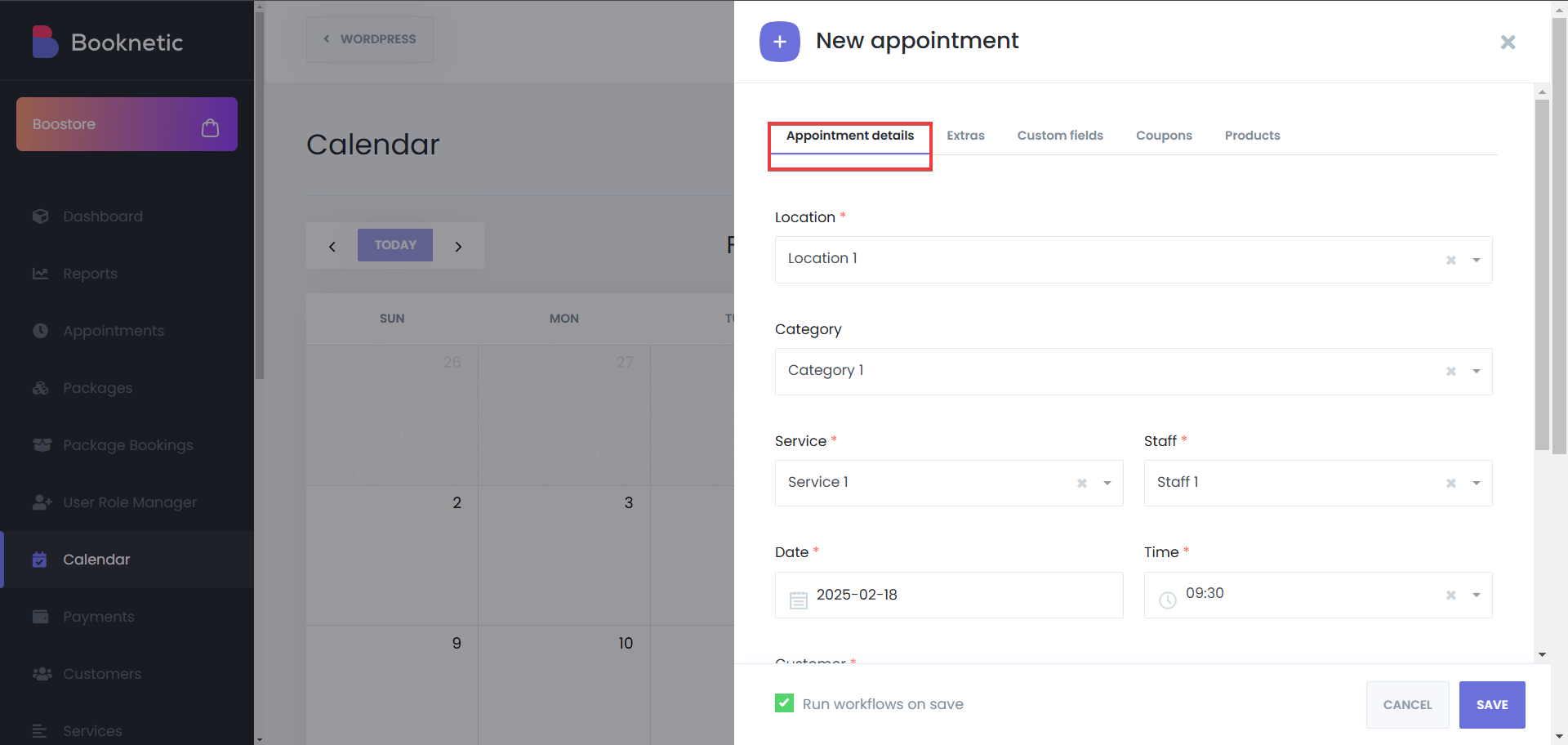Expand the Location dropdown arrow

[1477, 260]
